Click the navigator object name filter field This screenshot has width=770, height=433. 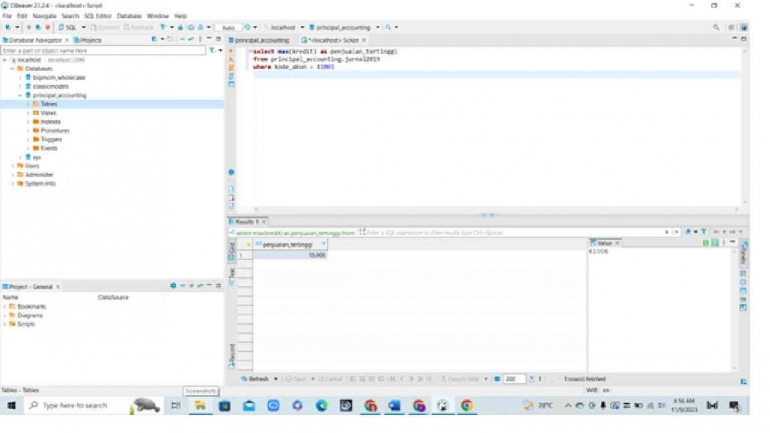[103, 51]
